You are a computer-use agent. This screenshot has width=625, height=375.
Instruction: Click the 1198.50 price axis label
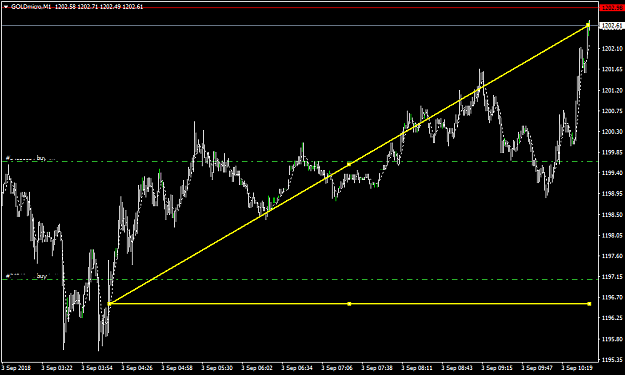(612, 215)
